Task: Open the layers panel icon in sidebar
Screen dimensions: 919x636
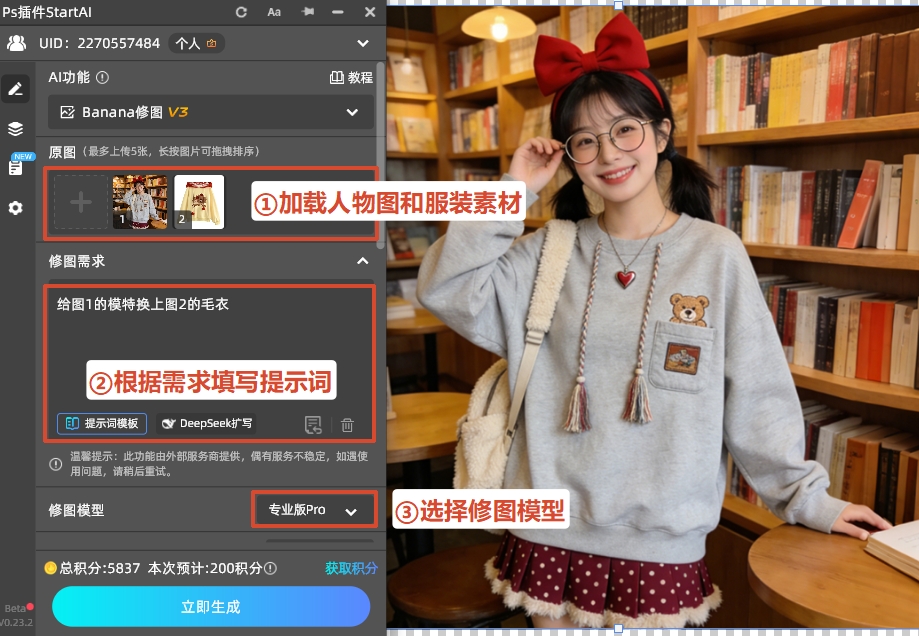Action: (15, 128)
